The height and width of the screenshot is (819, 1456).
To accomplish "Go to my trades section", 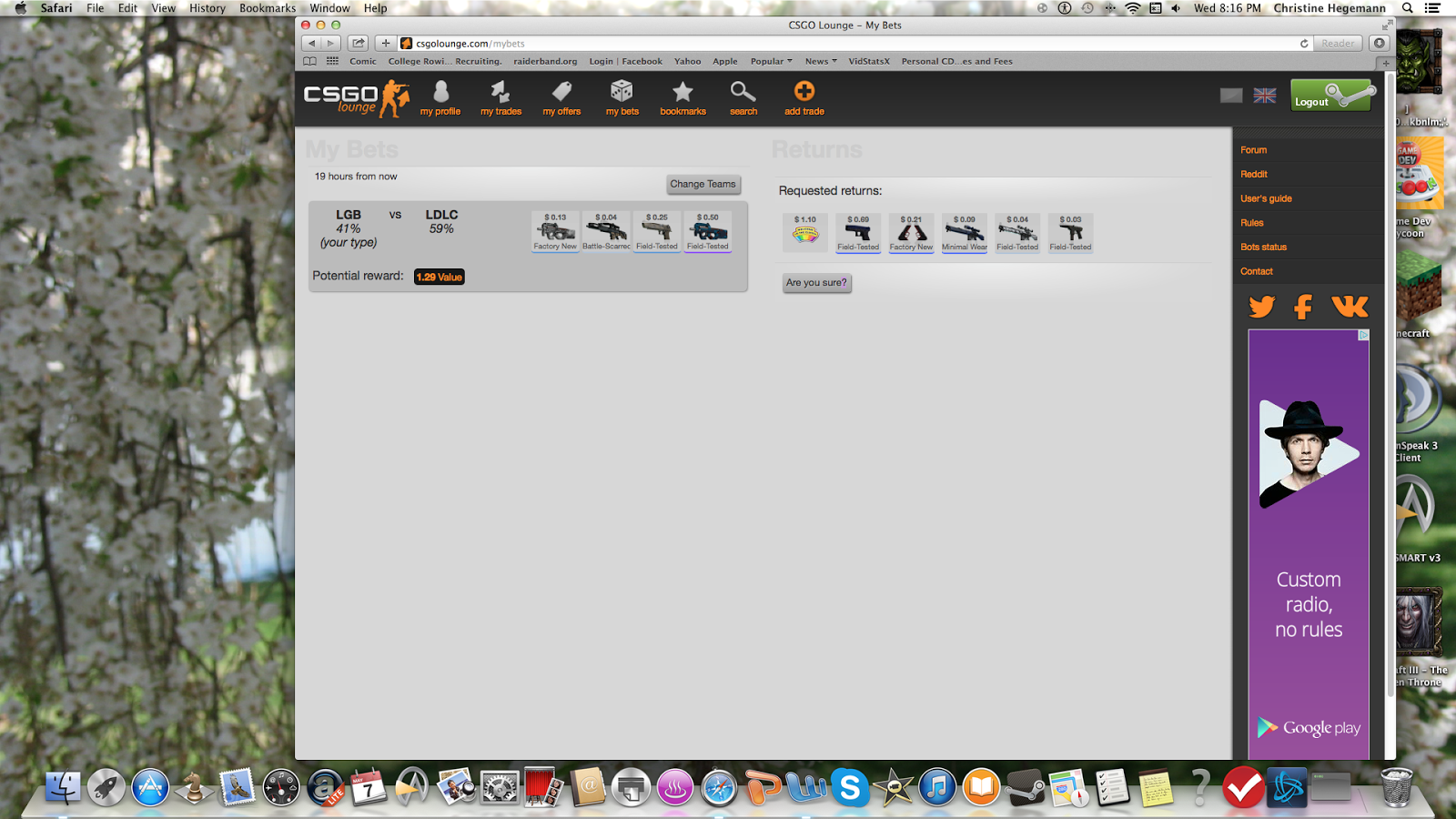I will point(501,98).
